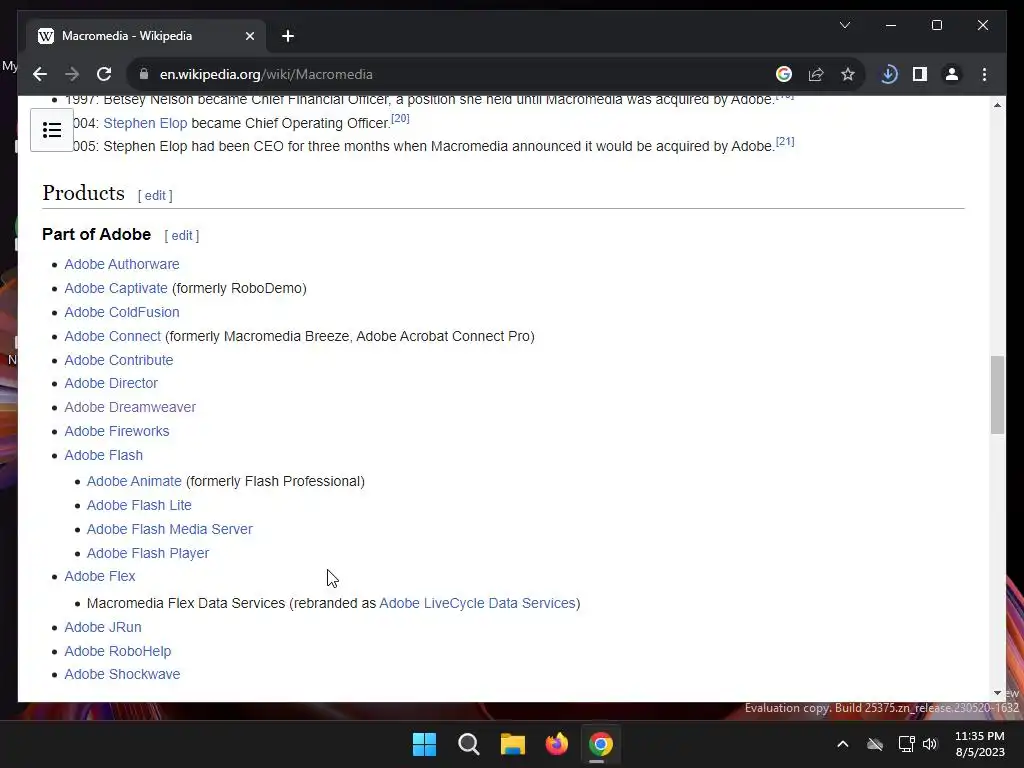
Task: Launch Firefox from the taskbar
Action: 556,744
